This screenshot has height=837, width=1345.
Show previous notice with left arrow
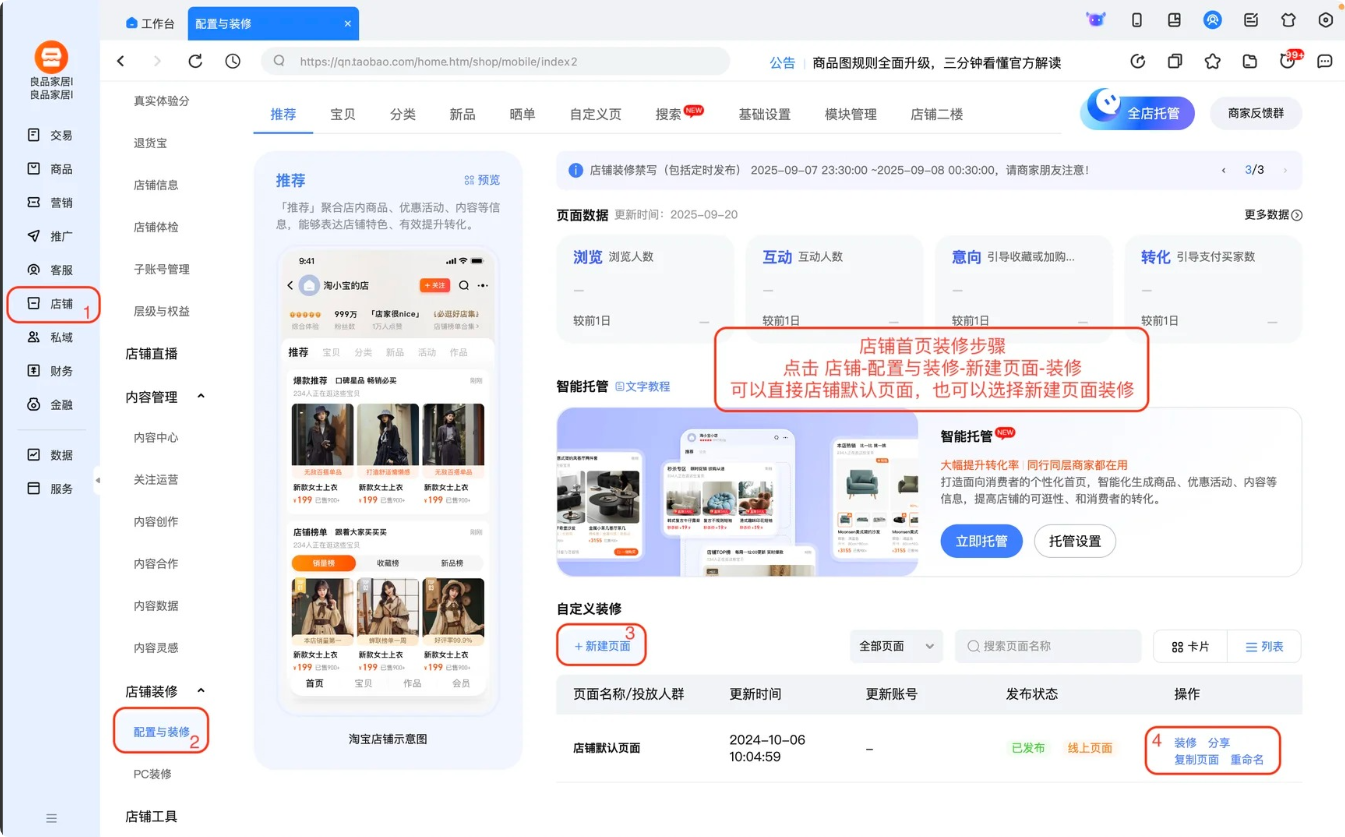[1224, 171]
